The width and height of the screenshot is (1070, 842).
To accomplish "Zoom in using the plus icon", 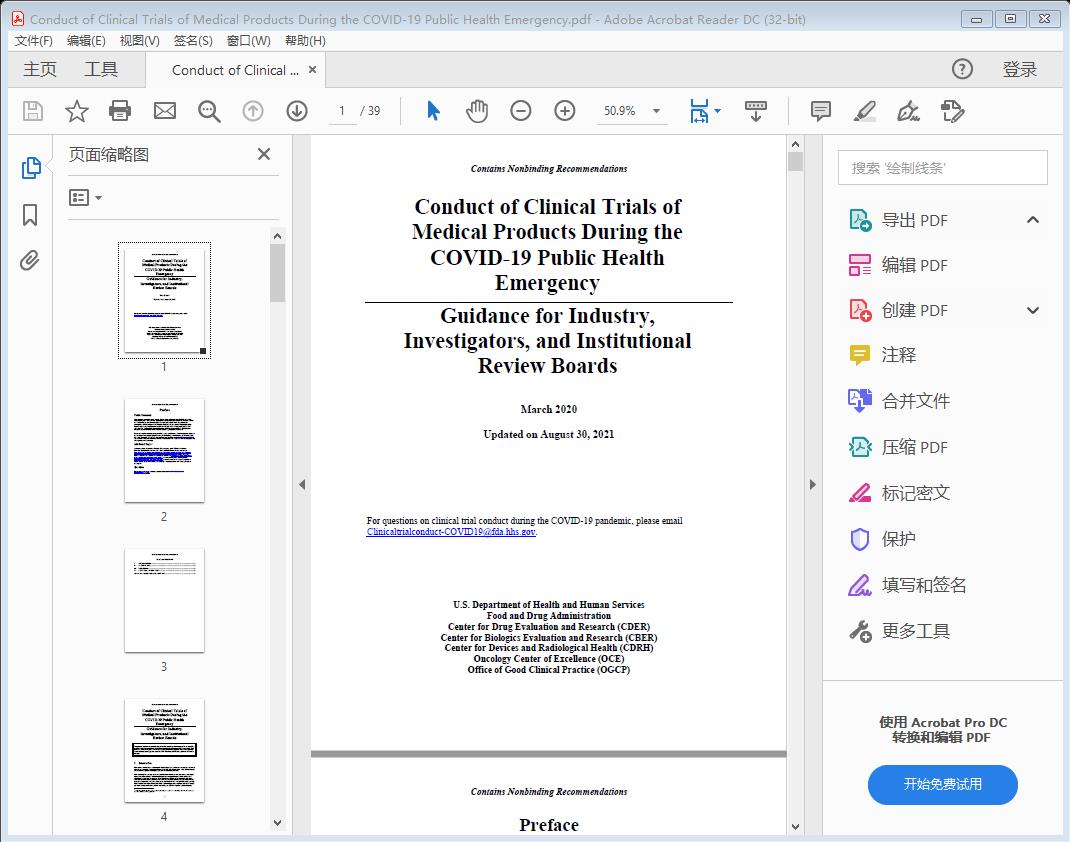I will 564,111.
